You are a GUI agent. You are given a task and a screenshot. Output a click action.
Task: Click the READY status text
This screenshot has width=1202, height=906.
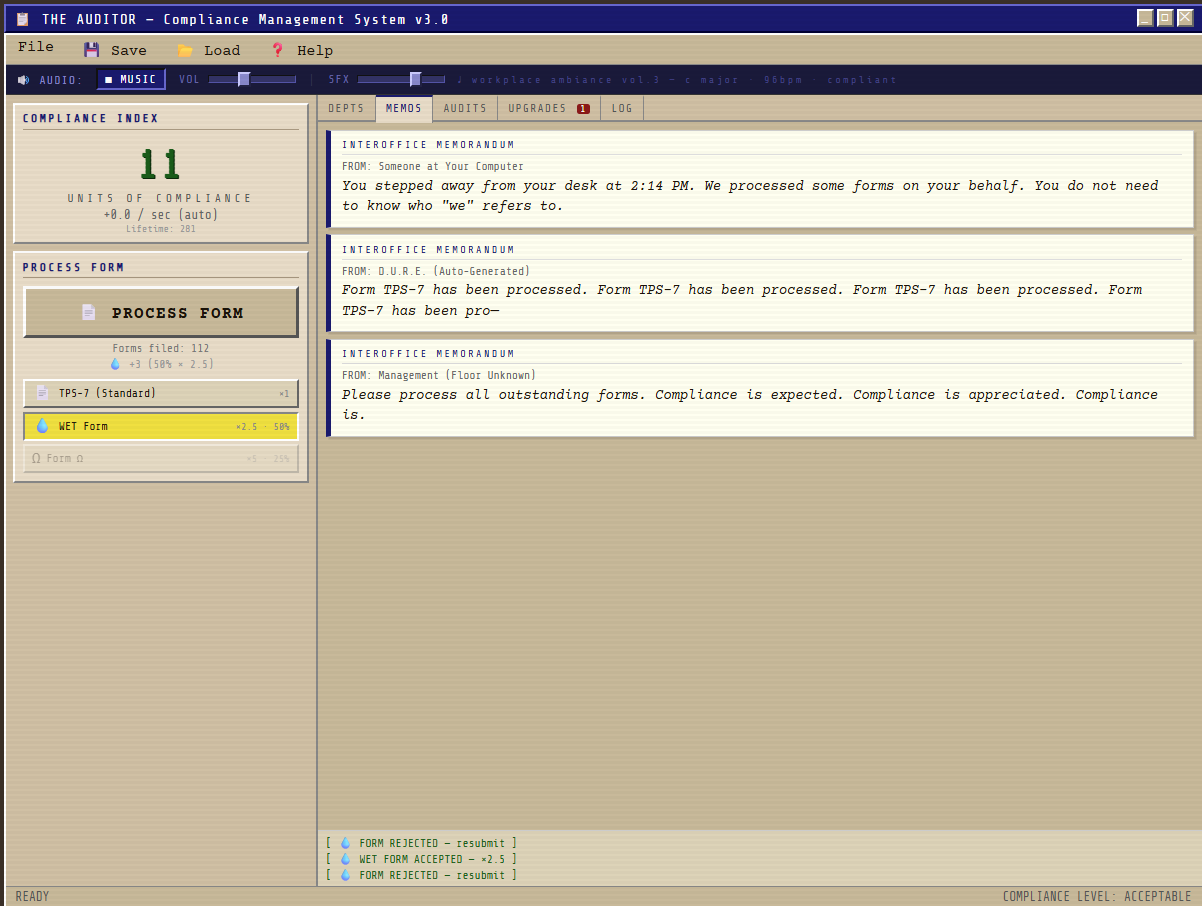32,896
